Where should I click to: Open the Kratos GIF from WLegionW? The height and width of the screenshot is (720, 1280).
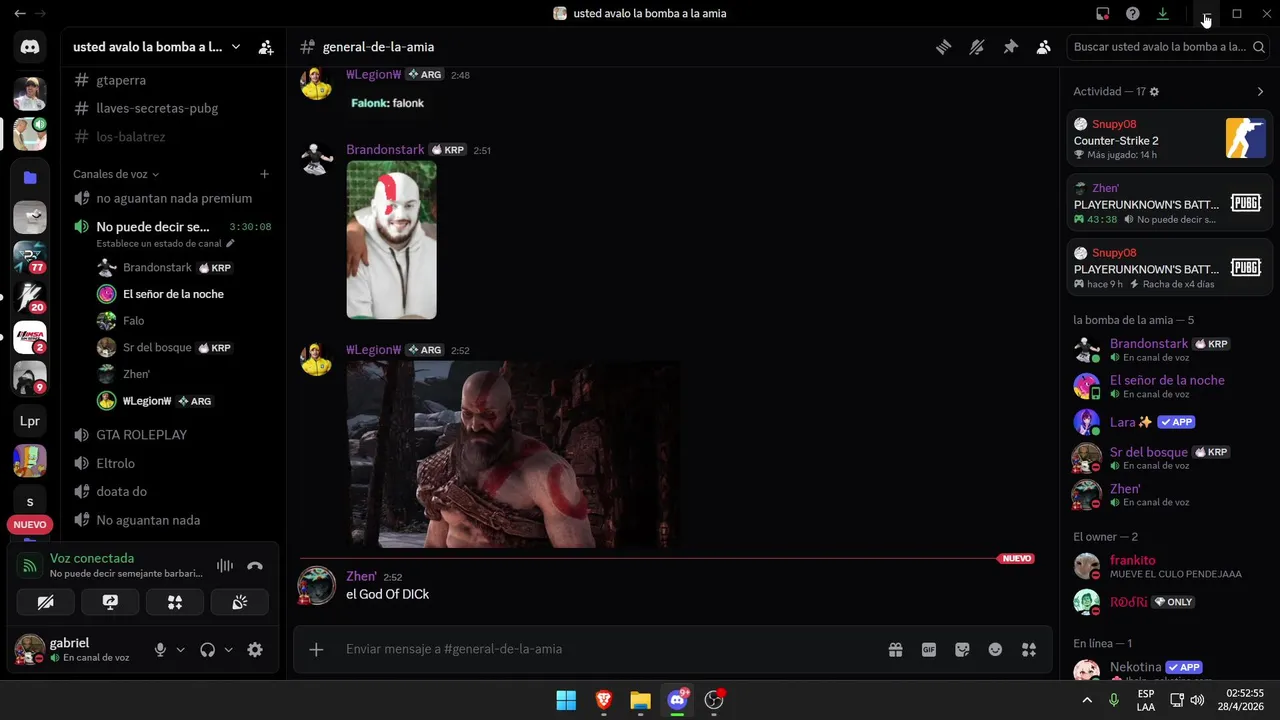coord(513,454)
